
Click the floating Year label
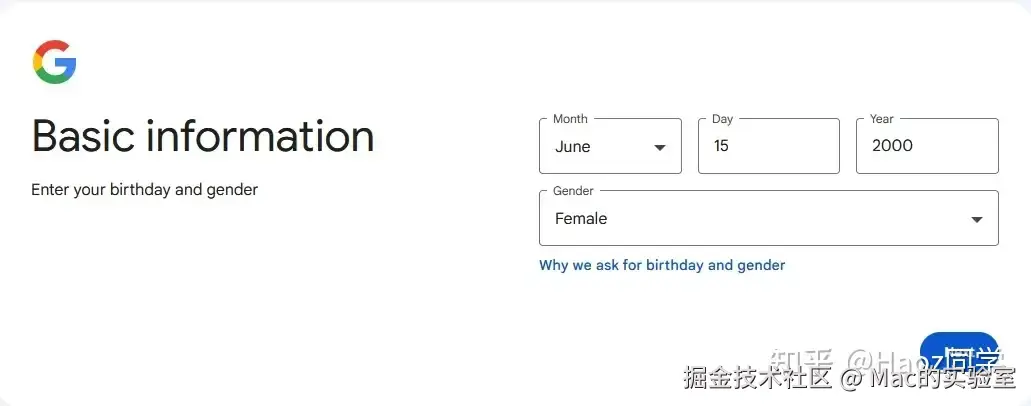[881, 119]
